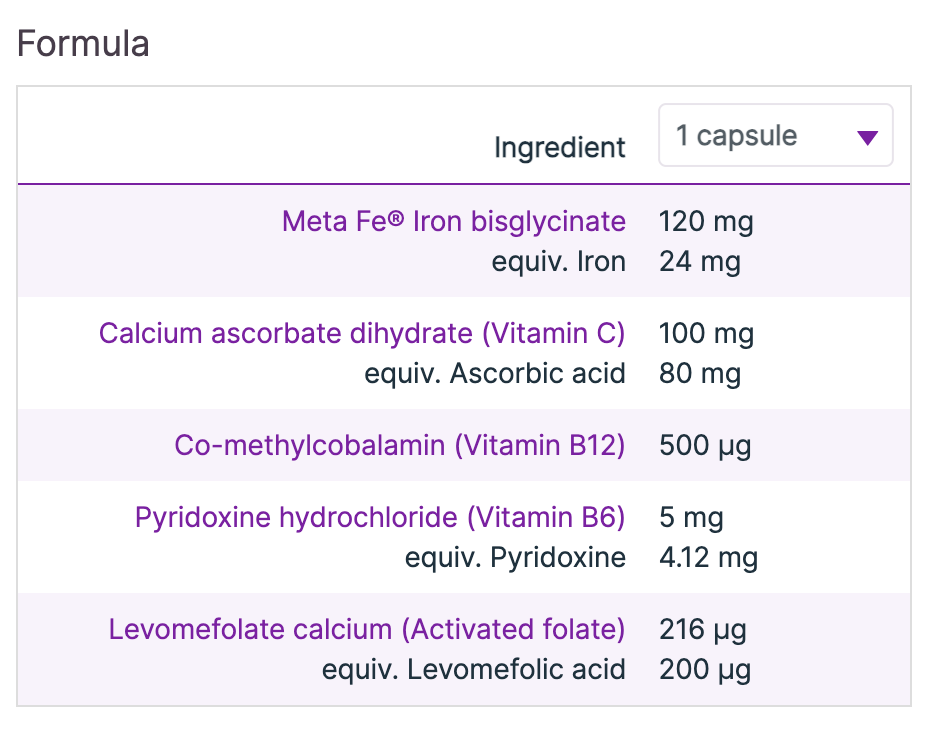
Task: Select the "equiv. Ascorbic acid" label
Action: coord(495,374)
